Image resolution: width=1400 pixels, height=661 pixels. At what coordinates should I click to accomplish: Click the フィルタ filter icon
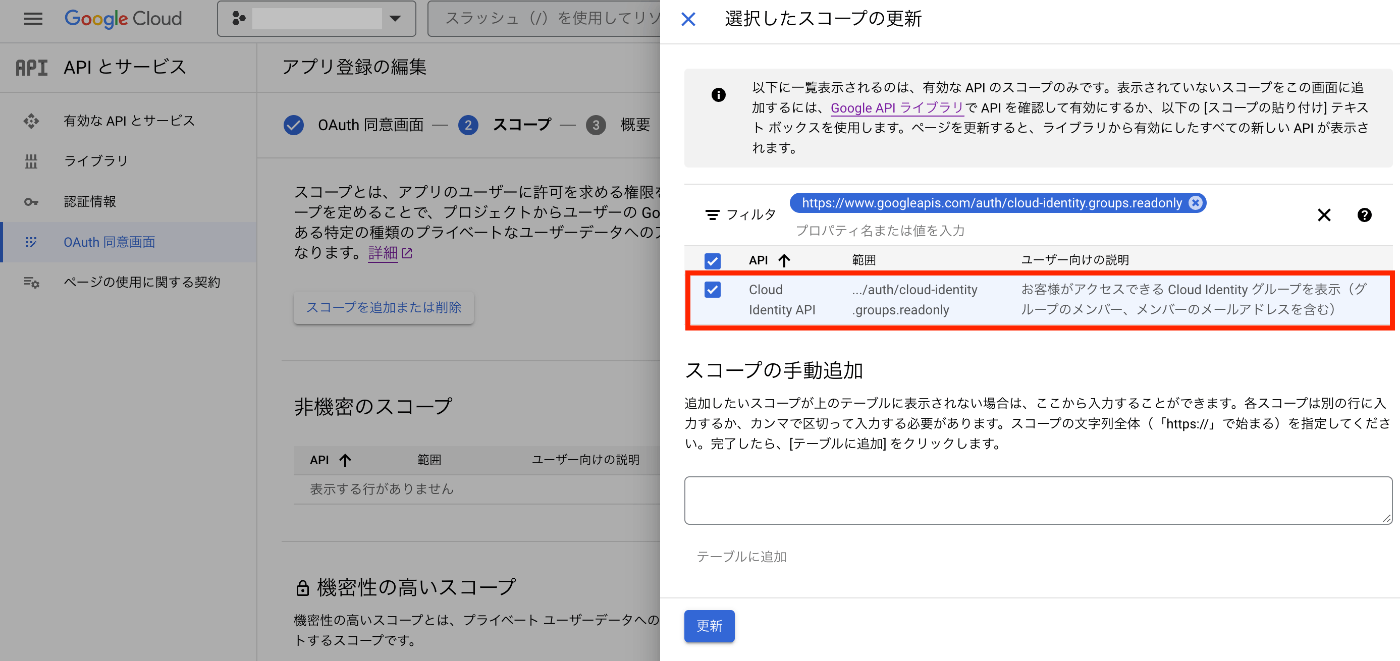tap(713, 215)
